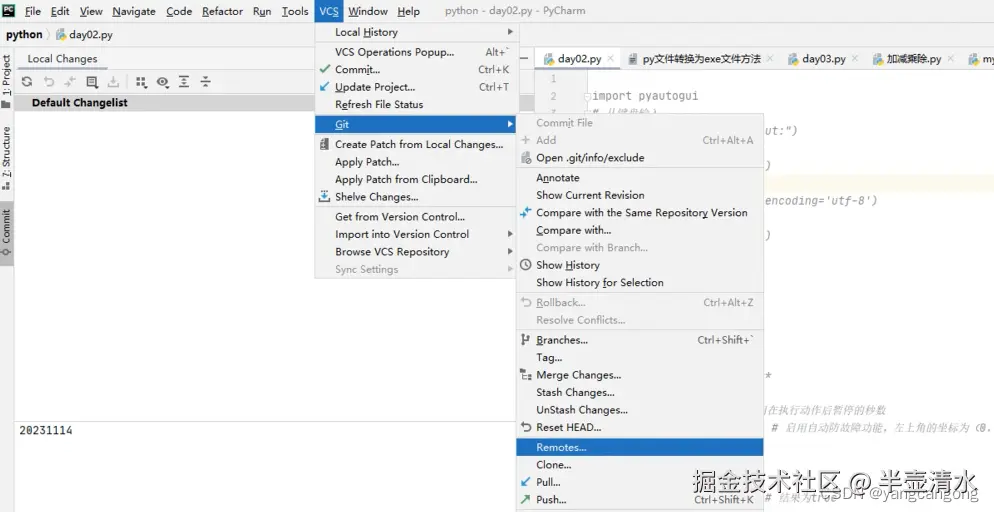The image size is (994, 512).
Task: Open the 1: Project side panel
Action: pos(6,80)
